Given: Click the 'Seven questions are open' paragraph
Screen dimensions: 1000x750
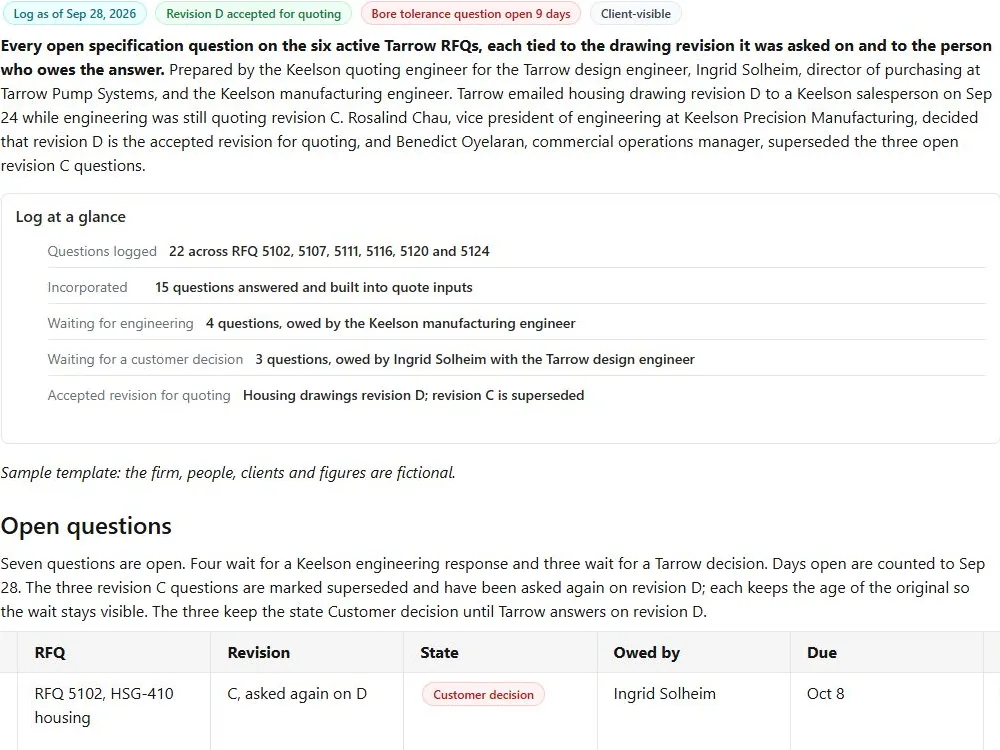Looking at the screenshot, I should tap(493, 588).
